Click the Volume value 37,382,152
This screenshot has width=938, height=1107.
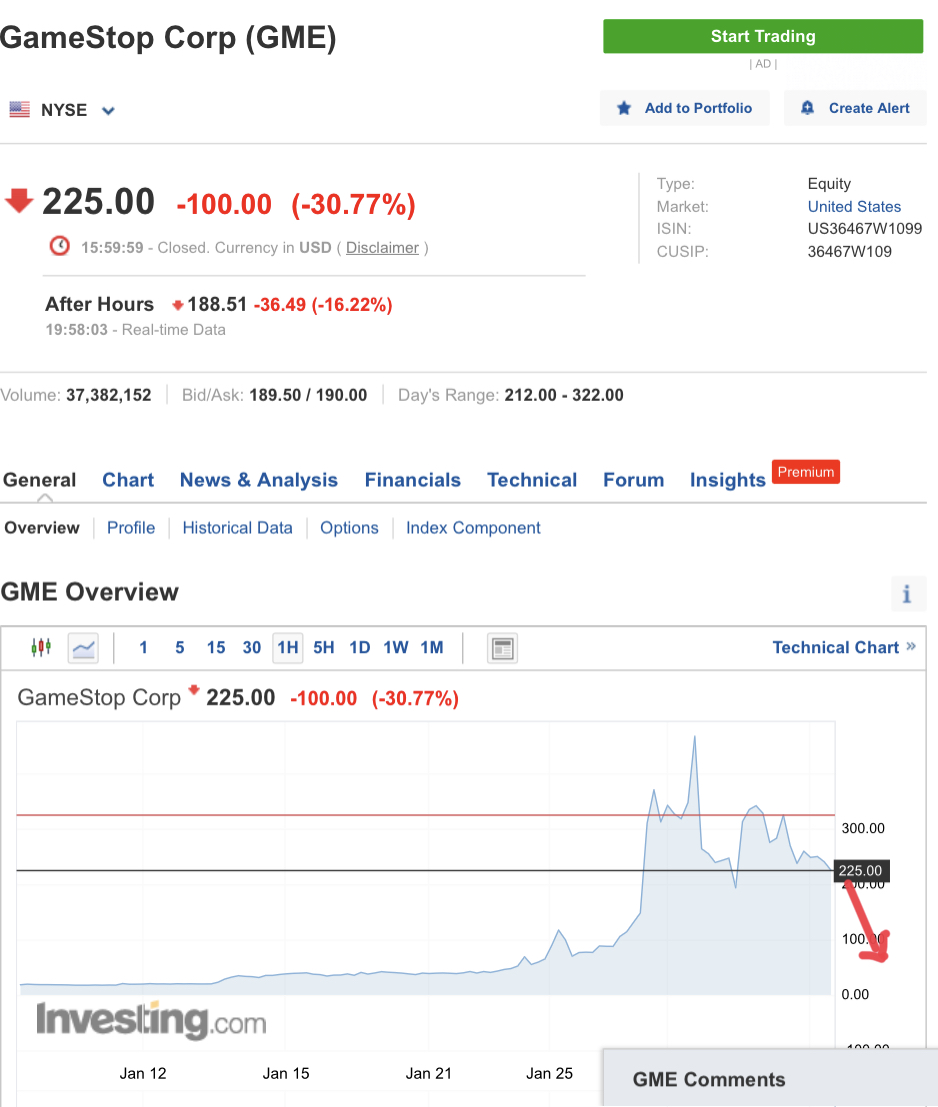point(109,395)
